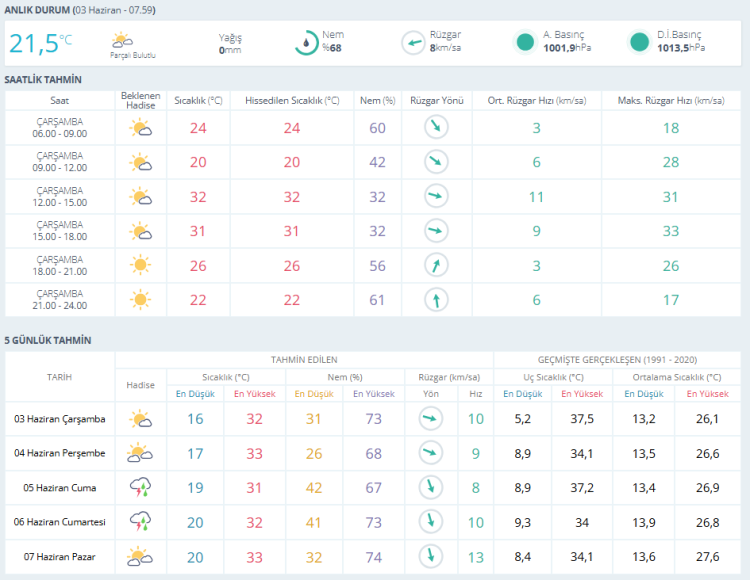Click wind direction icon for 07 Haziran Pazar
The image size is (750, 580).
click(430, 556)
